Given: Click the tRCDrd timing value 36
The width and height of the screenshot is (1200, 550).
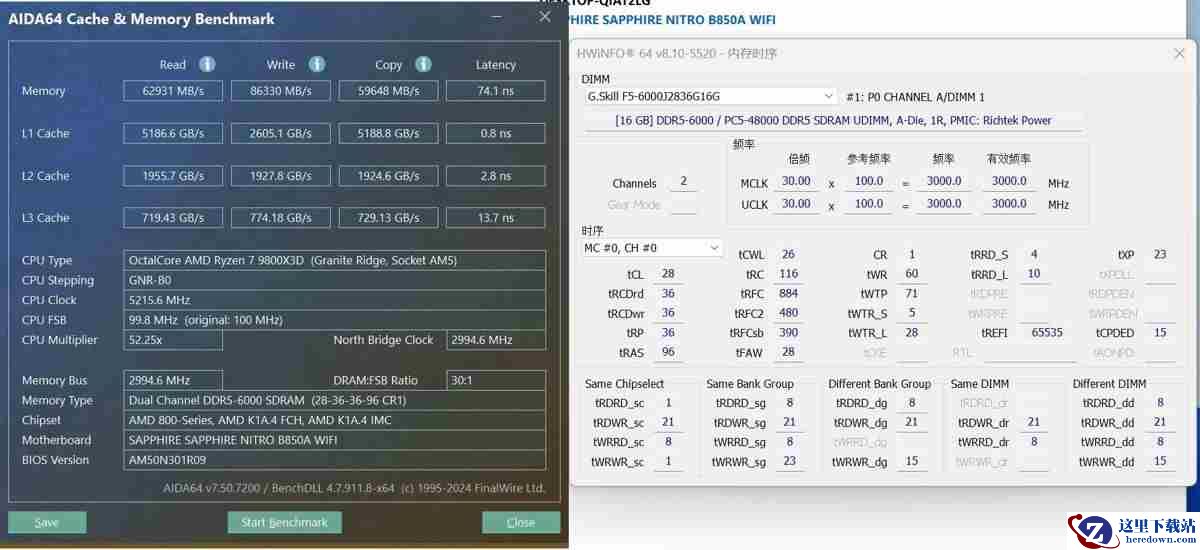Looking at the screenshot, I should click(668, 294).
